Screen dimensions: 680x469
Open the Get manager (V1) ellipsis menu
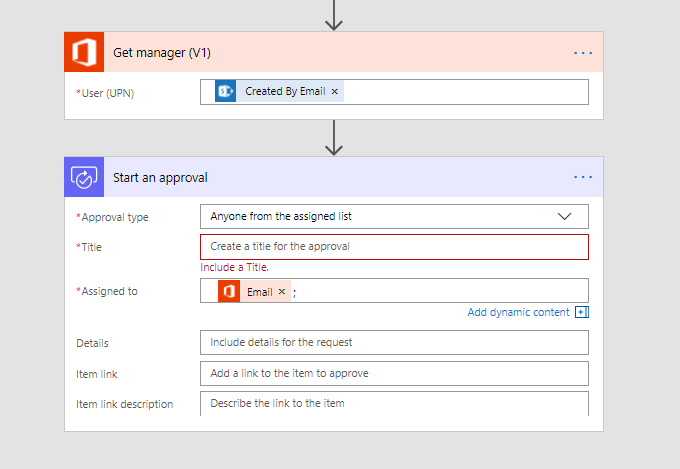pyautogui.click(x=583, y=53)
